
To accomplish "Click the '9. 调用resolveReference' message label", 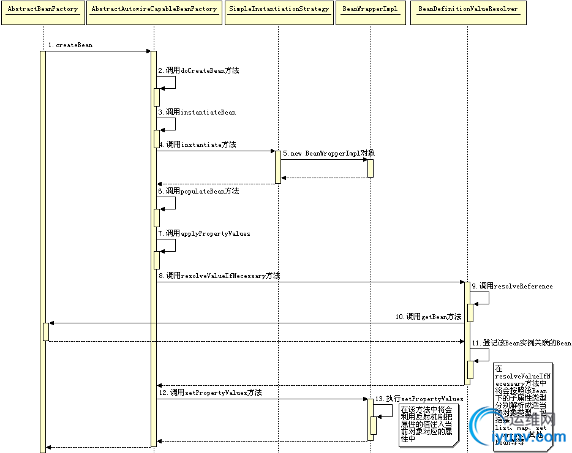I will click(512, 286).
